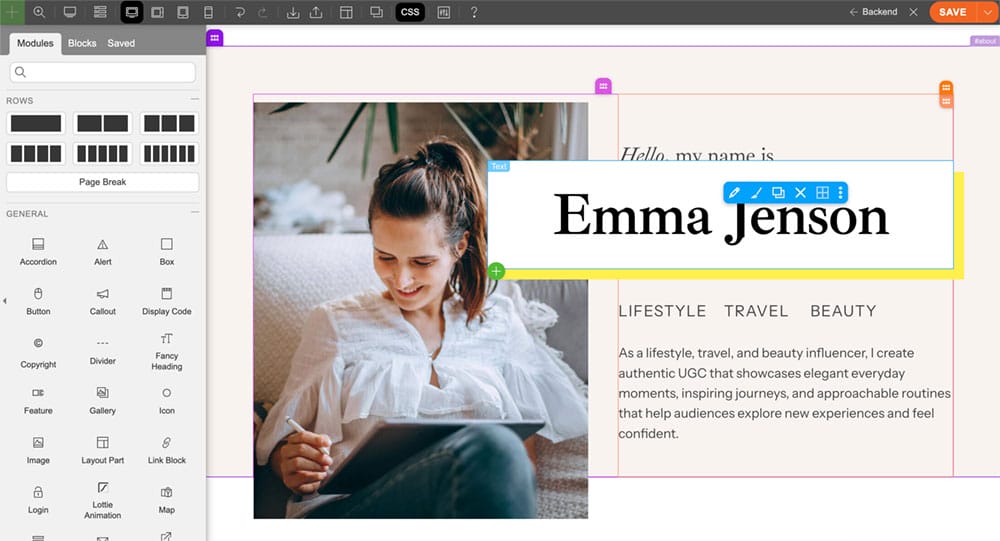Switch to the Blocks tab

[x=82, y=43]
